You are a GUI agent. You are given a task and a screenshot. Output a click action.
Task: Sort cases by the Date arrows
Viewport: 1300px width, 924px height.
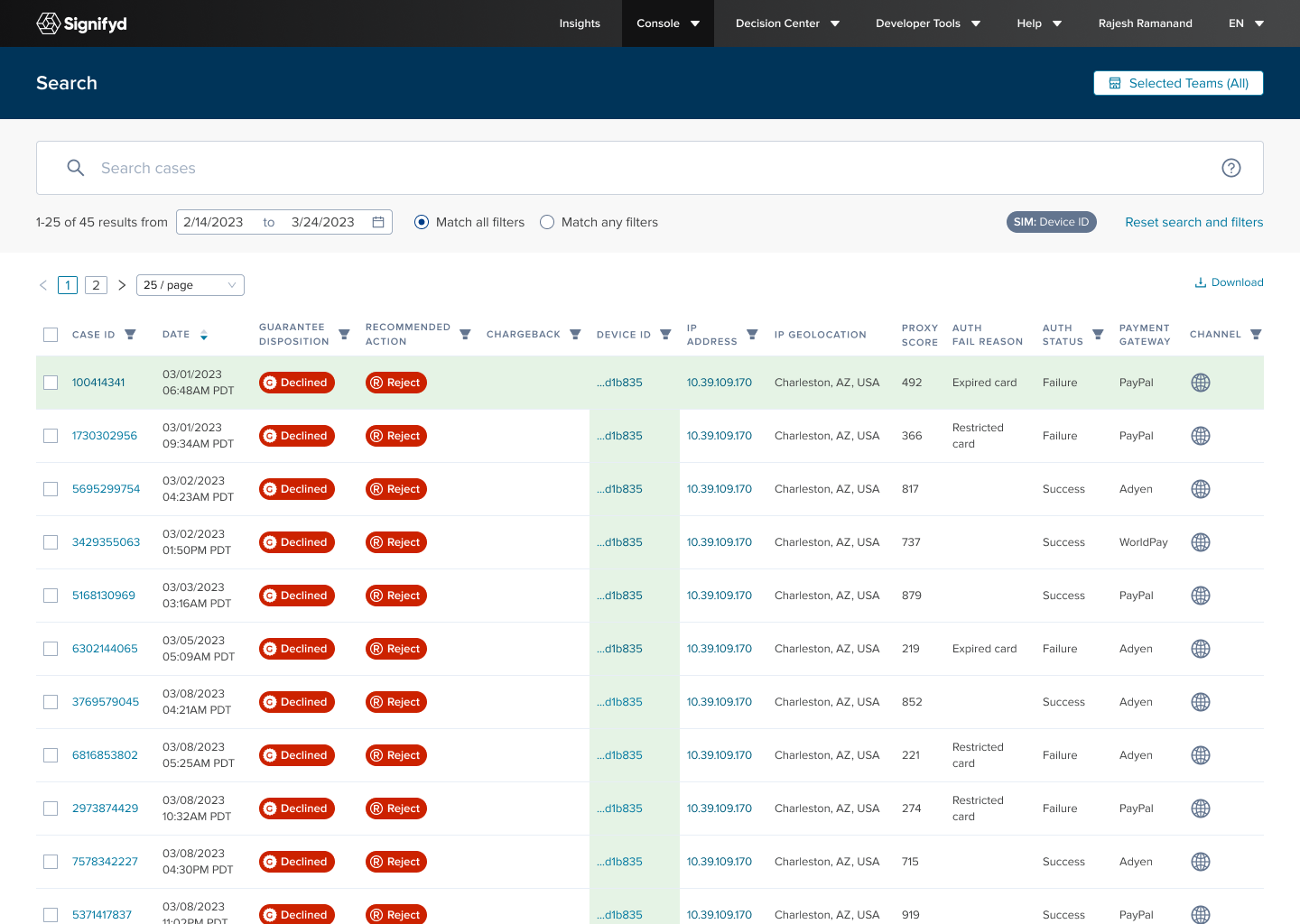[204, 335]
